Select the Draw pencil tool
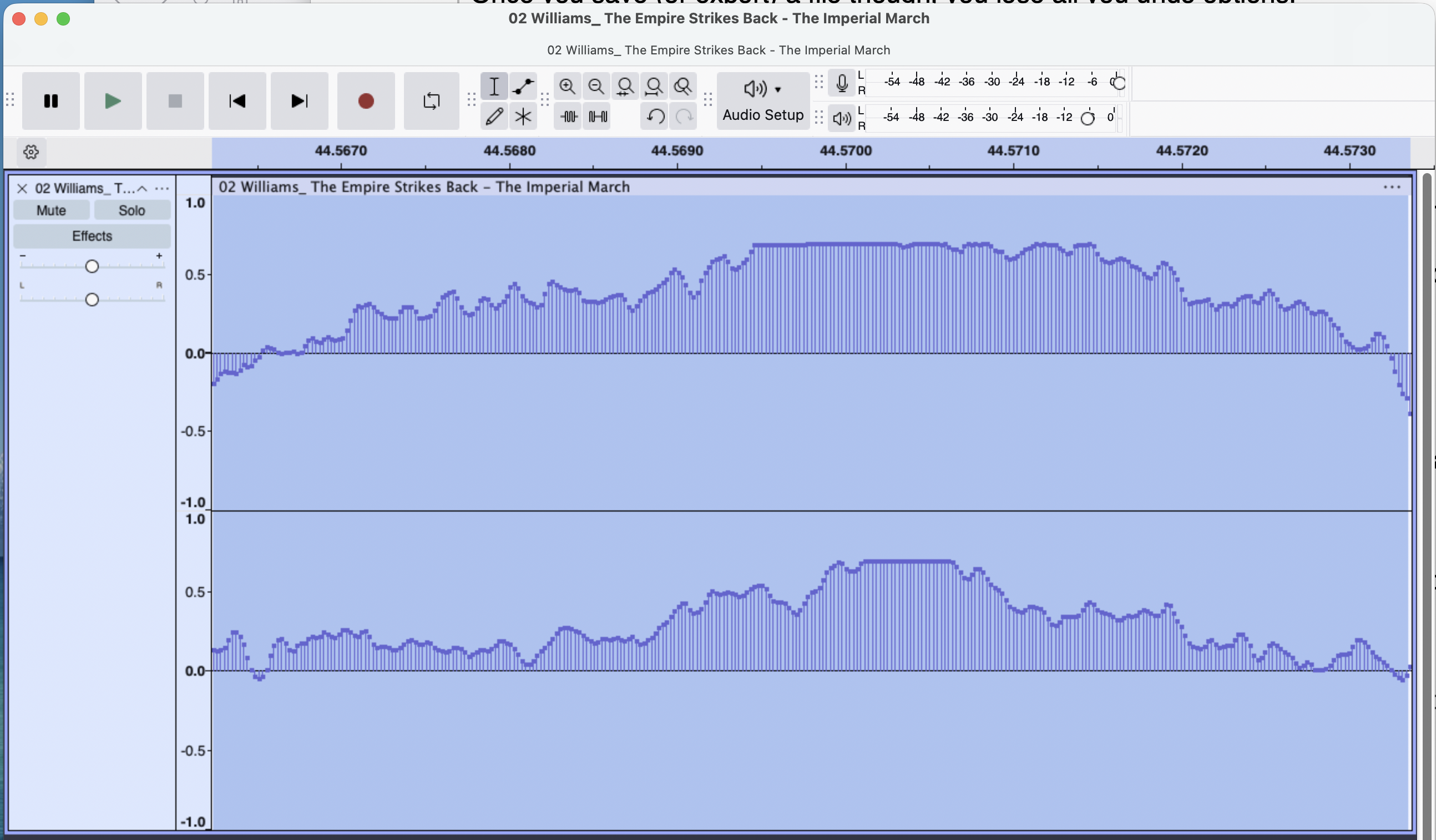Image resolution: width=1436 pixels, height=840 pixels. click(x=494, y=117)
